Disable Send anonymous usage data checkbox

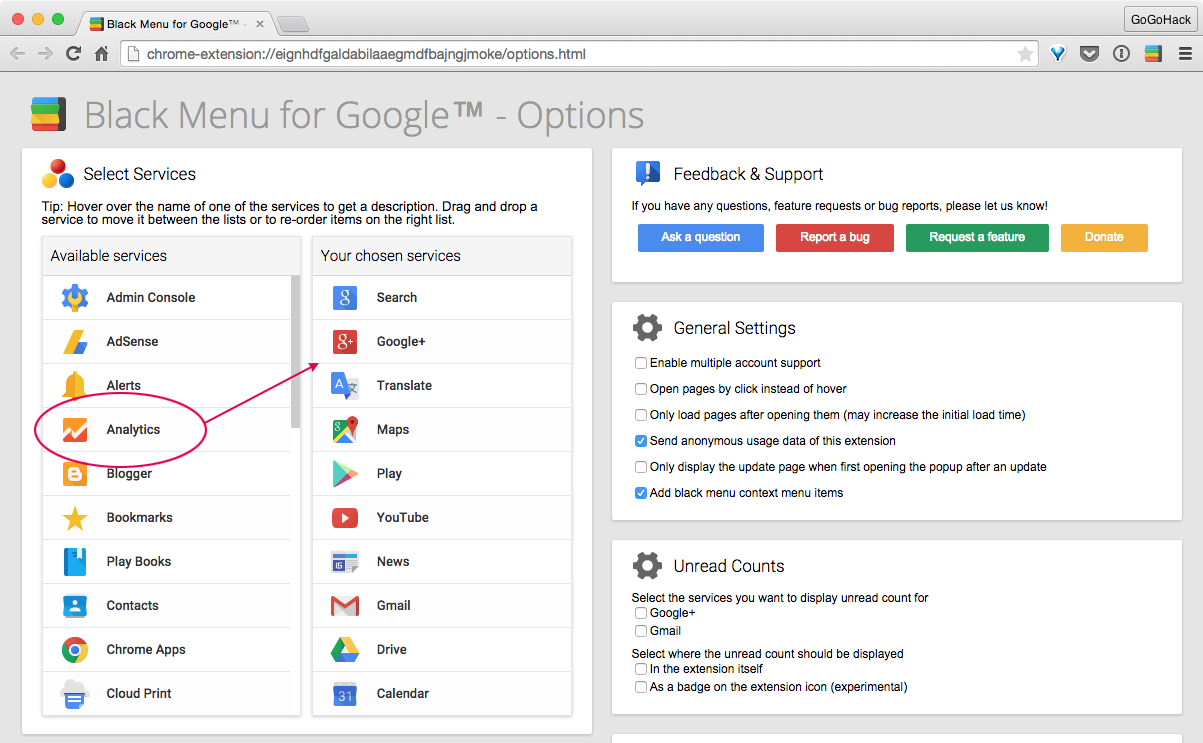point(641,441)
